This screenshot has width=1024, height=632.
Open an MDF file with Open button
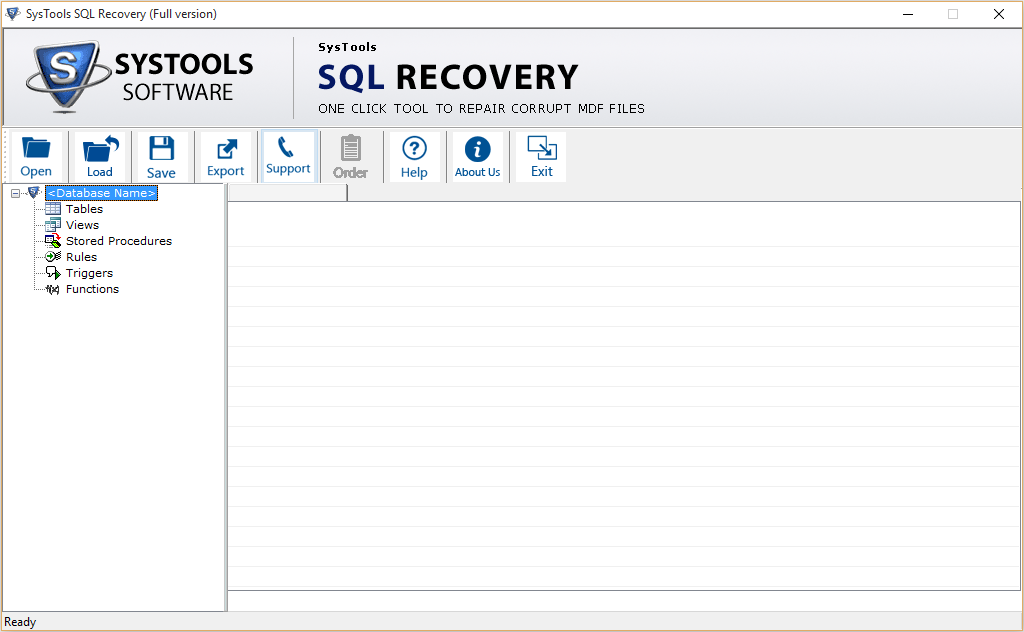coord(36,157)
